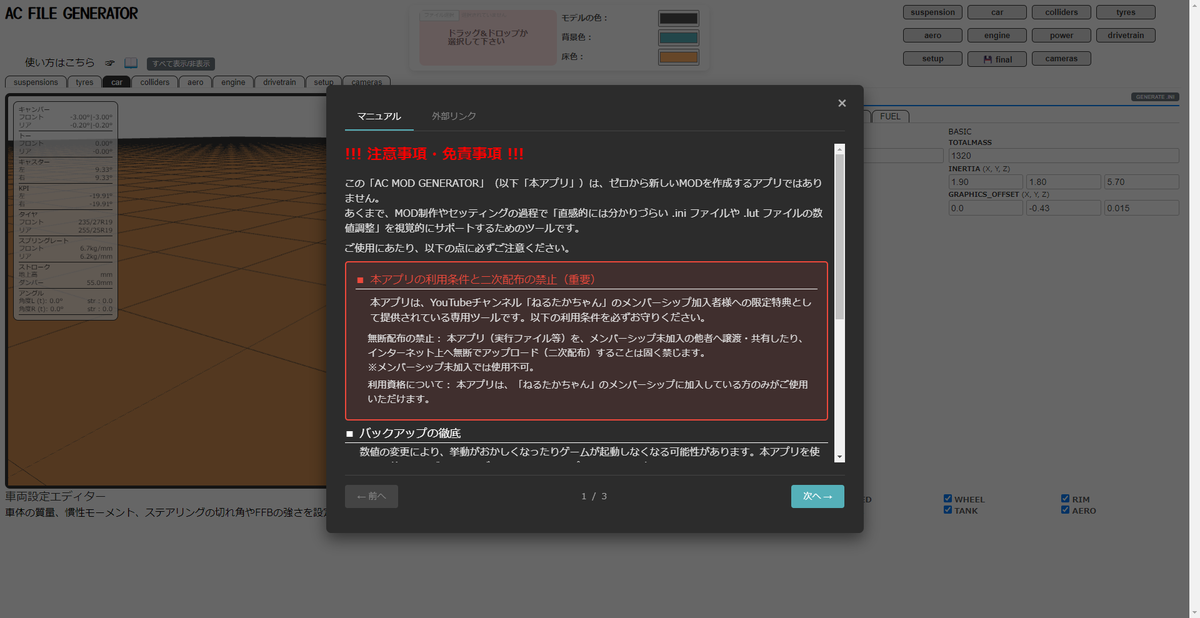Image resolution: width=1200 pixels, height=618 pixels.
Task: Open the colliders section from the top-right buttons
Action: click(x=1061, y=11)
